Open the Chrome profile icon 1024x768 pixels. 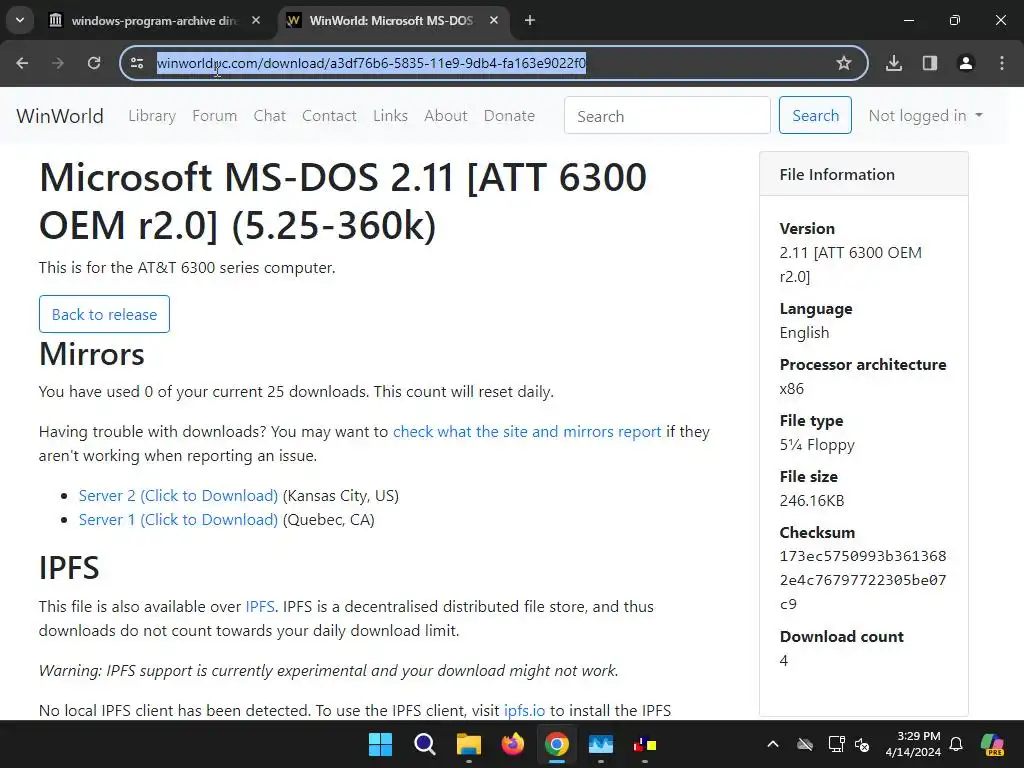[966, 63]
